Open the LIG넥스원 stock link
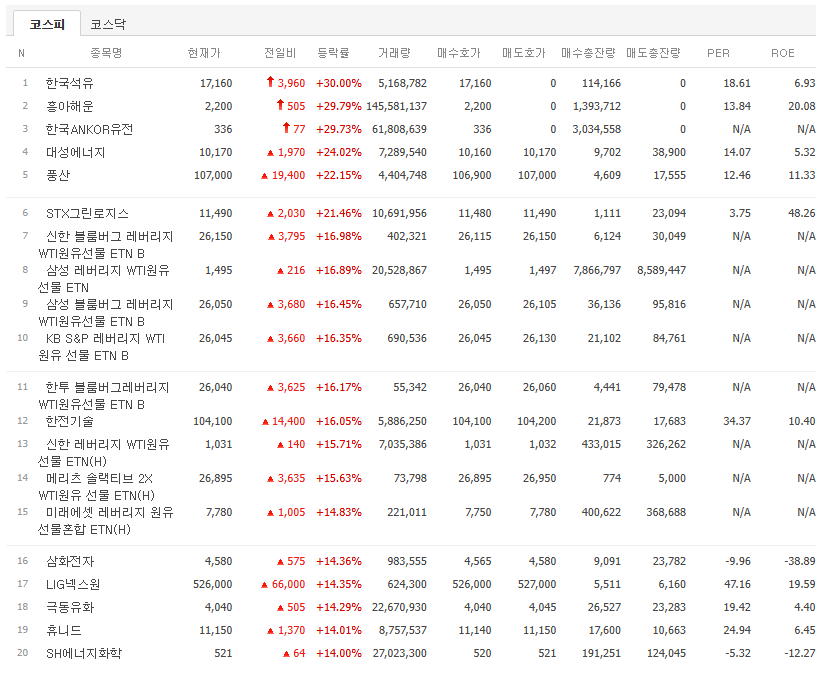830x673 pixels. click(73, 585)
